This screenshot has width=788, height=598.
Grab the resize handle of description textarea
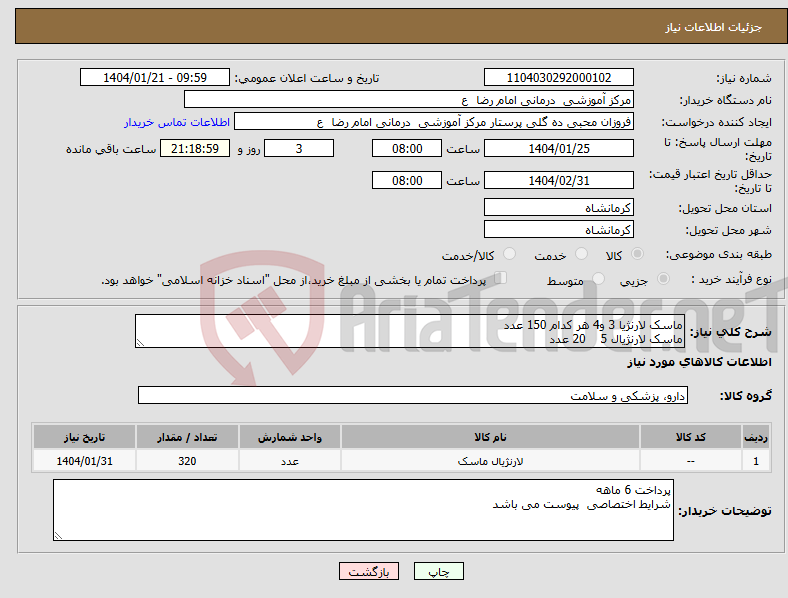(140, 343)
